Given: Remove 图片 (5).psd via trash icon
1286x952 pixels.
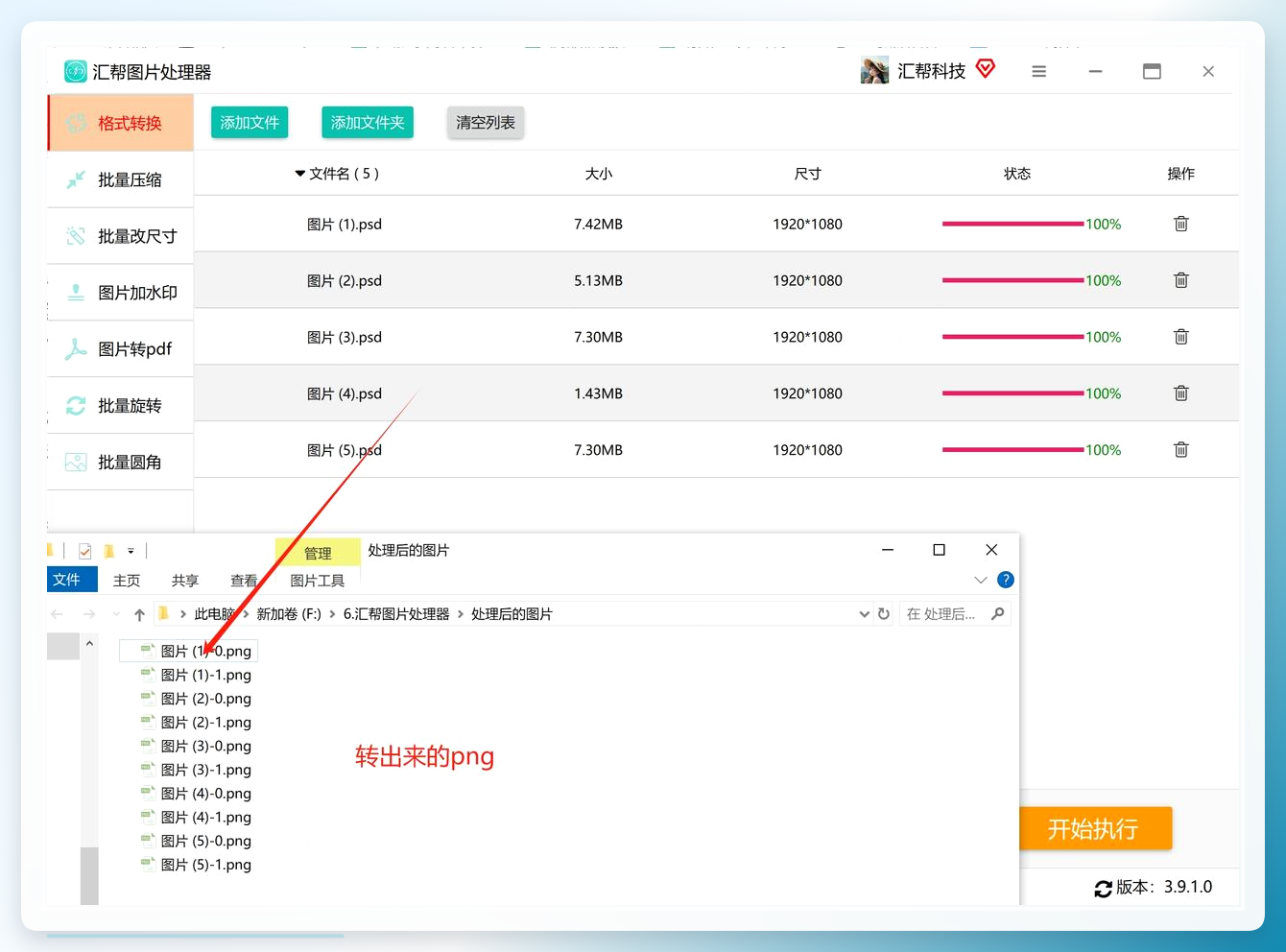Looking at the screenshot, I should pyautogui.click(x=1180, y=450).
